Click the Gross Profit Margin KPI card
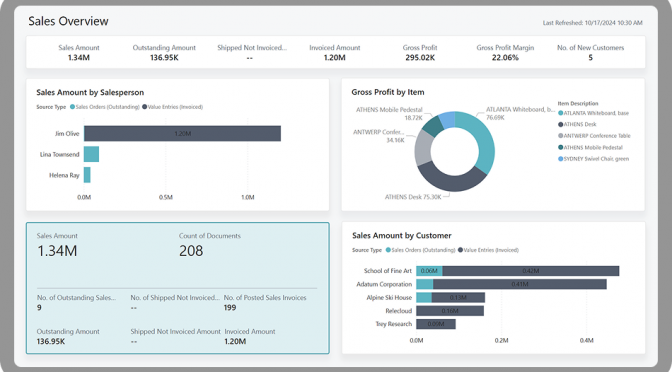This screenshot has width=672, height=372. pyautogui.click(x=505, y=53)
